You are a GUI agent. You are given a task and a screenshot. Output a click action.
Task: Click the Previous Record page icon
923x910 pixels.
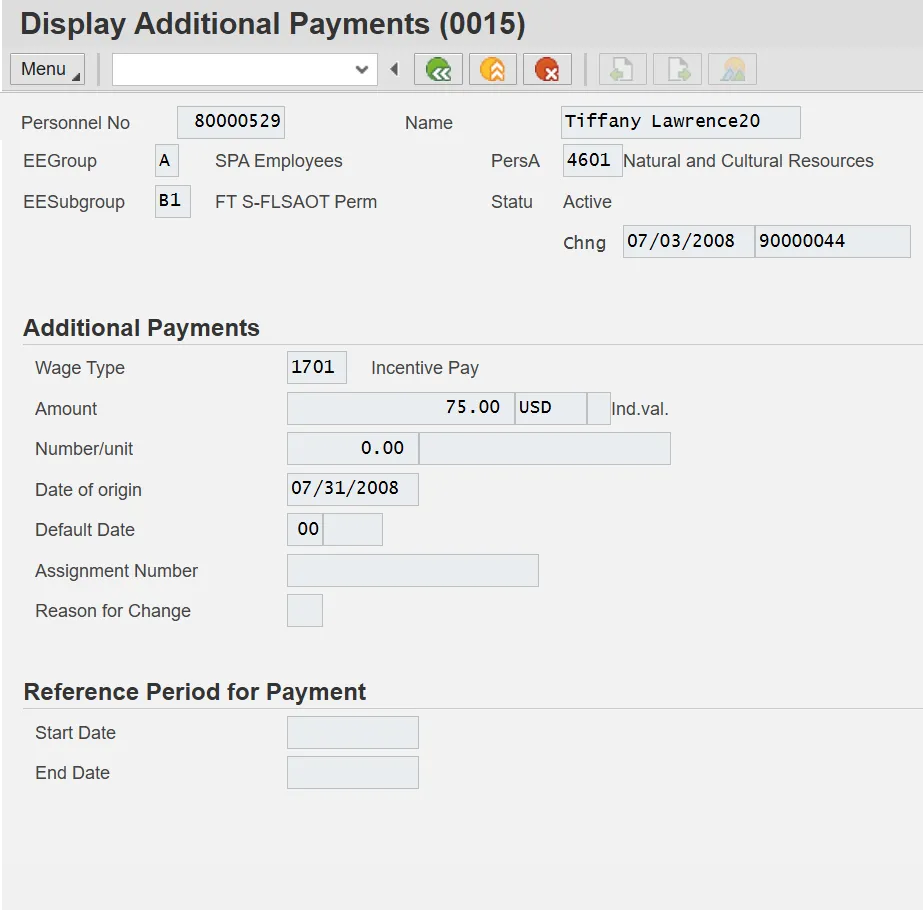[622, 69]
